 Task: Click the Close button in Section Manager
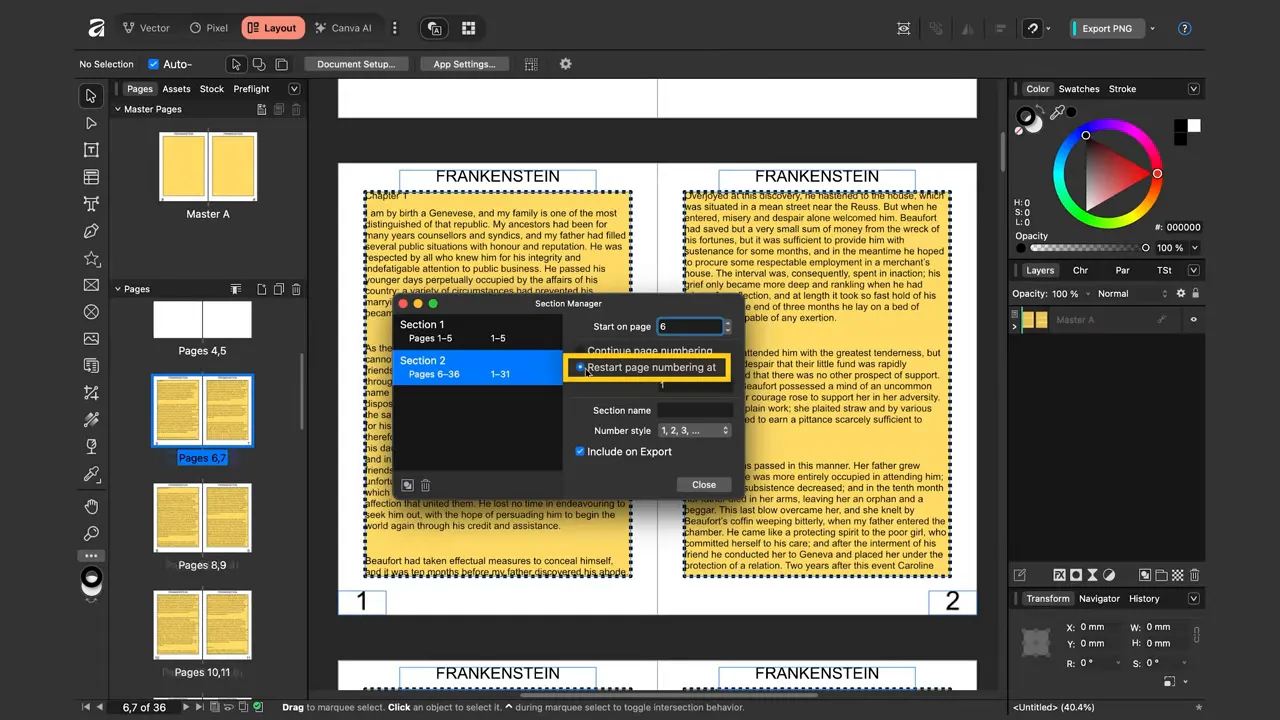(x=703, y=484)
